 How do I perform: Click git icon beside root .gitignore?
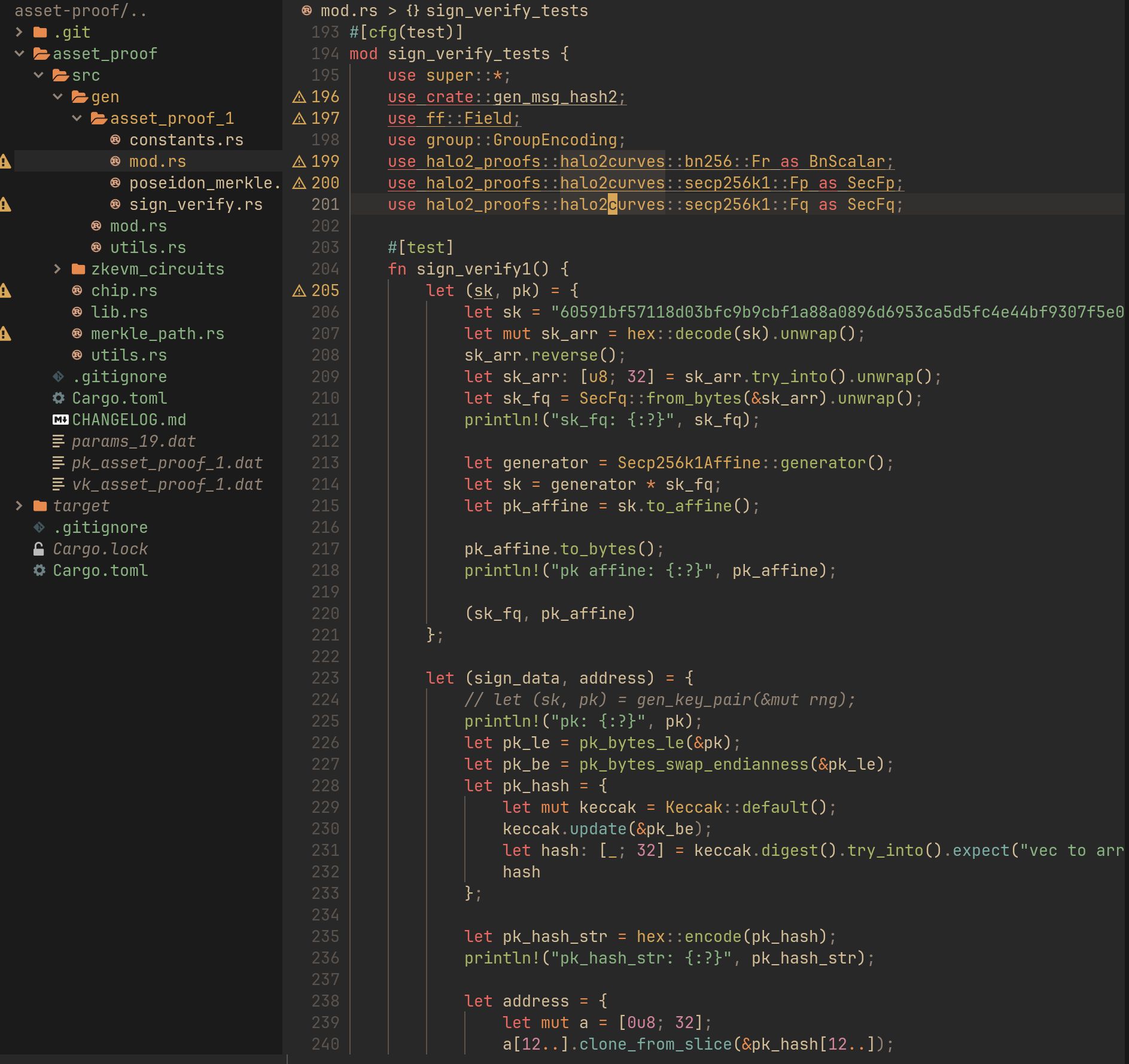(x=39, y=528)
